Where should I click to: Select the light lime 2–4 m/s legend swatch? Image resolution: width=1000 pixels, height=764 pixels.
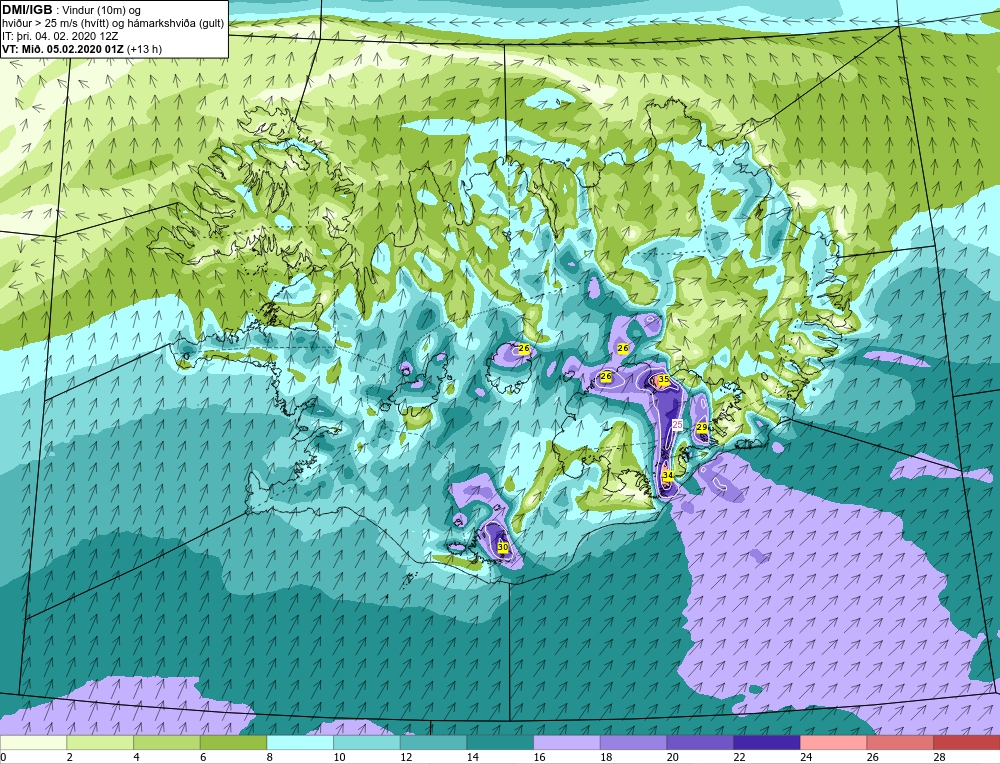pos(100,743)
